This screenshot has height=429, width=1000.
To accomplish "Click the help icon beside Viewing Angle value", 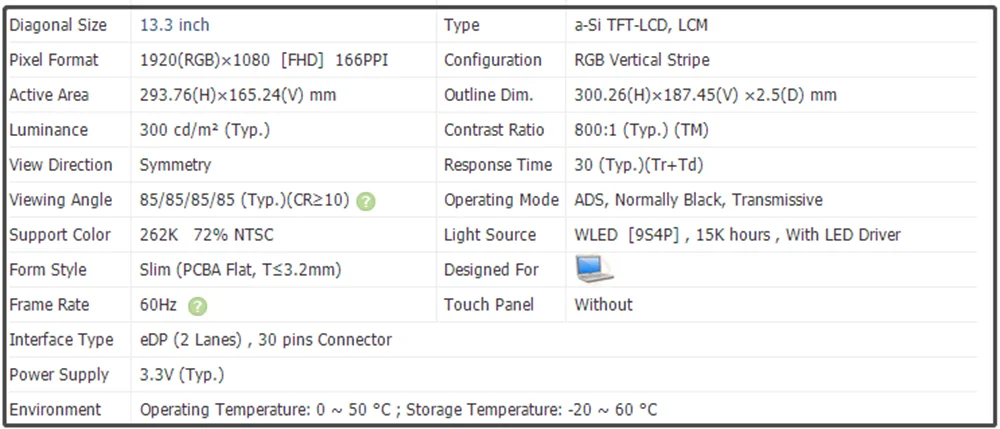I will (366, 201).
